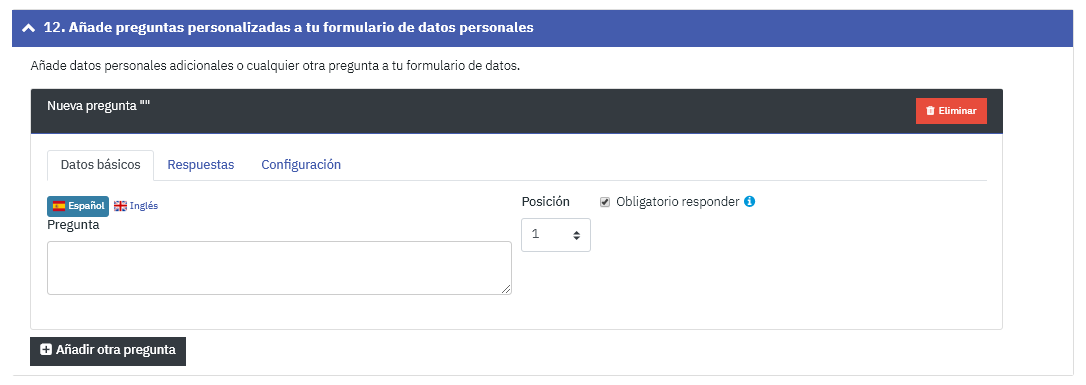
Task: Switch the language to Inglés
Action: (136, 206)
